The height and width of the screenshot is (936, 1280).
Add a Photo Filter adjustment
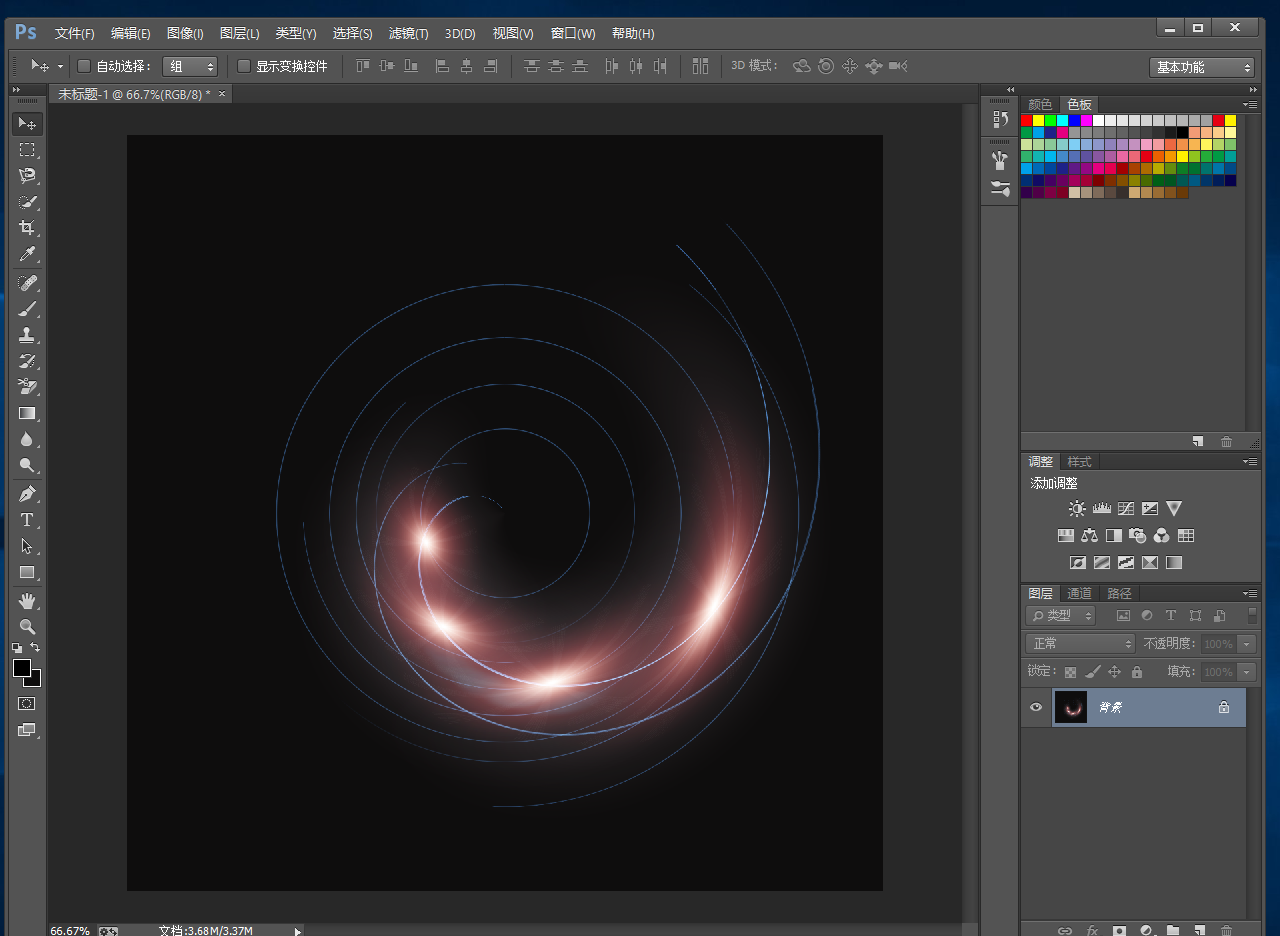pyautogui.click(x=1138, y=536)
